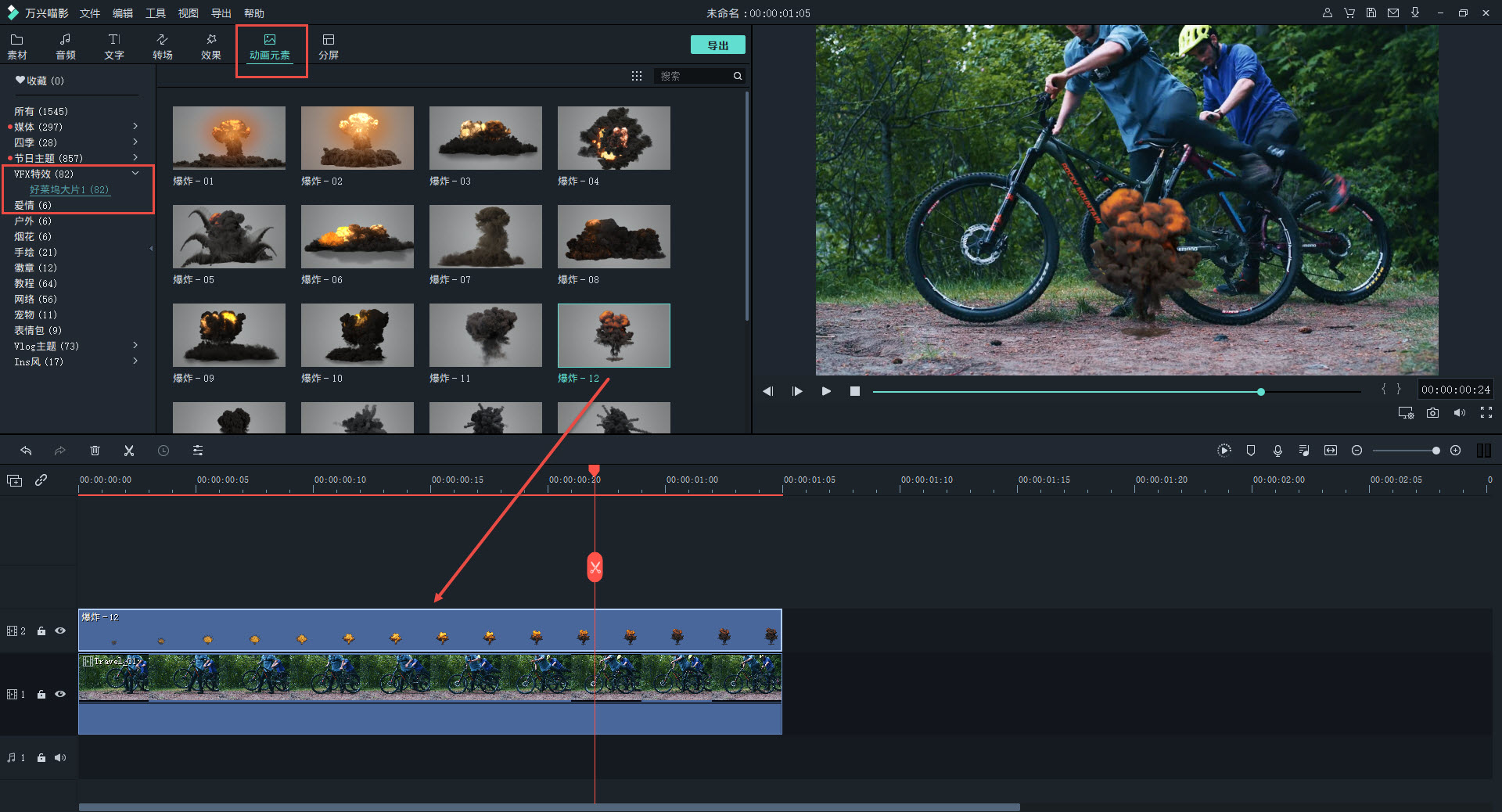Collapse the VFX特效 category

(x=135, y=174)
